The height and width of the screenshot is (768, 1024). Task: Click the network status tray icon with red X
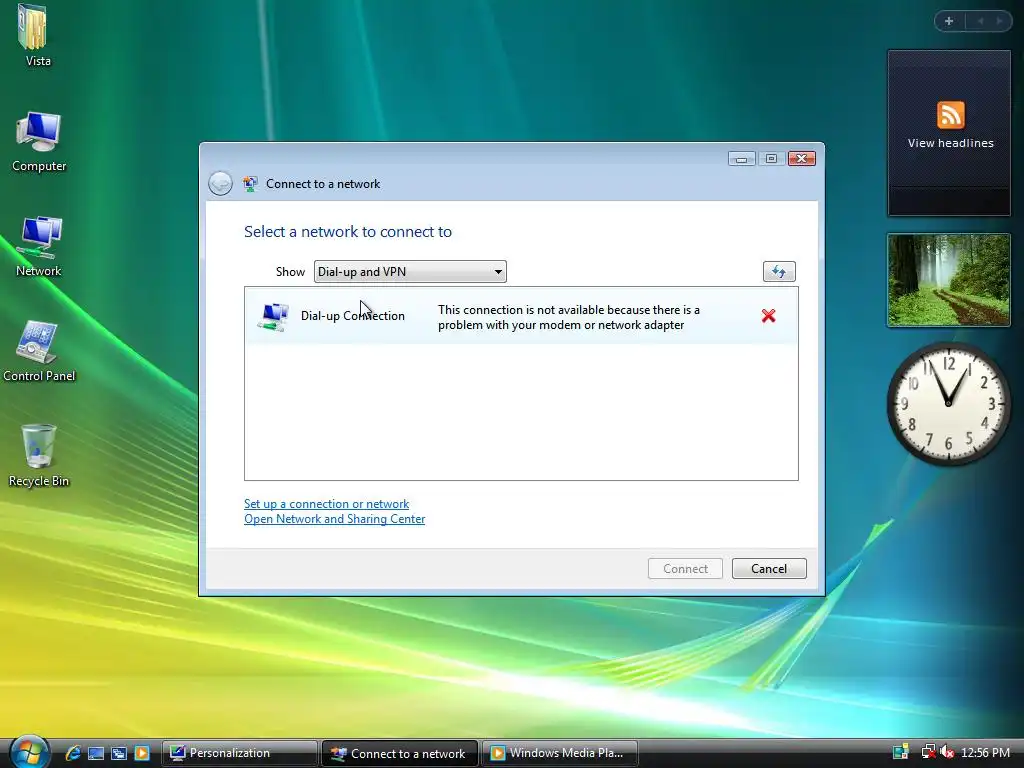click(928, 752)
